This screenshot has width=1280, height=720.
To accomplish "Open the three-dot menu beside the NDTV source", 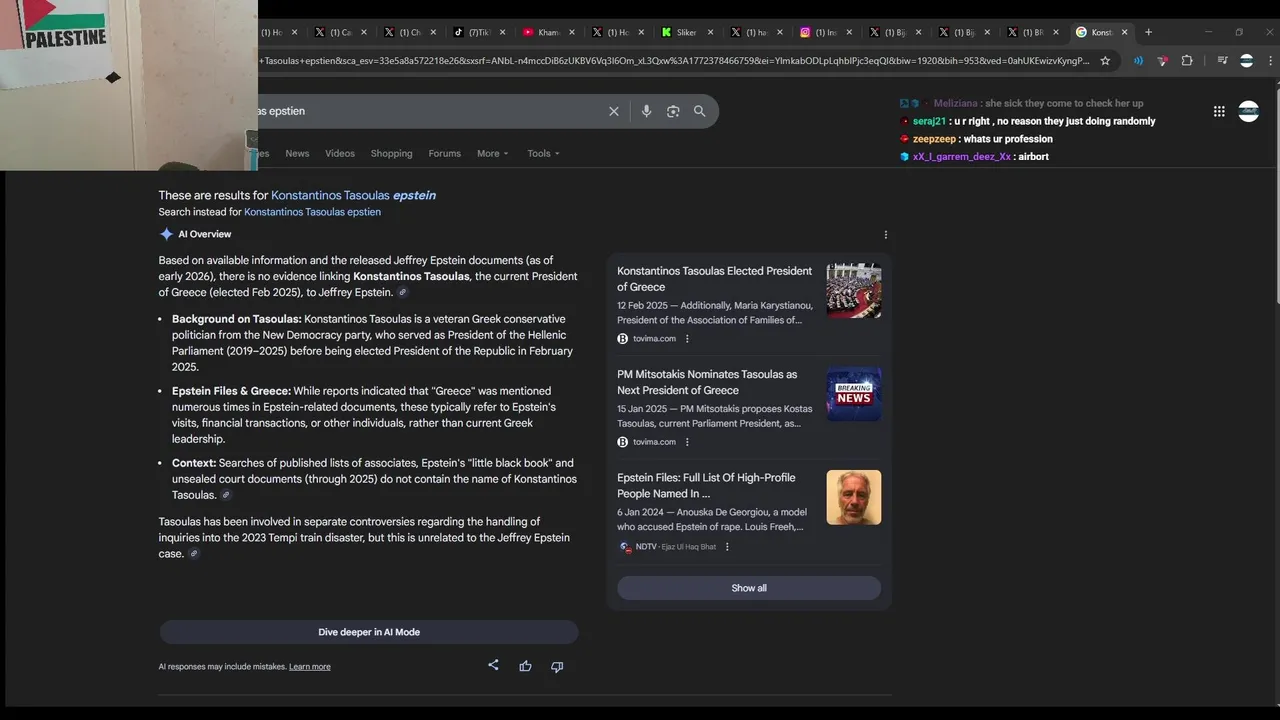I will click(727, 547).
